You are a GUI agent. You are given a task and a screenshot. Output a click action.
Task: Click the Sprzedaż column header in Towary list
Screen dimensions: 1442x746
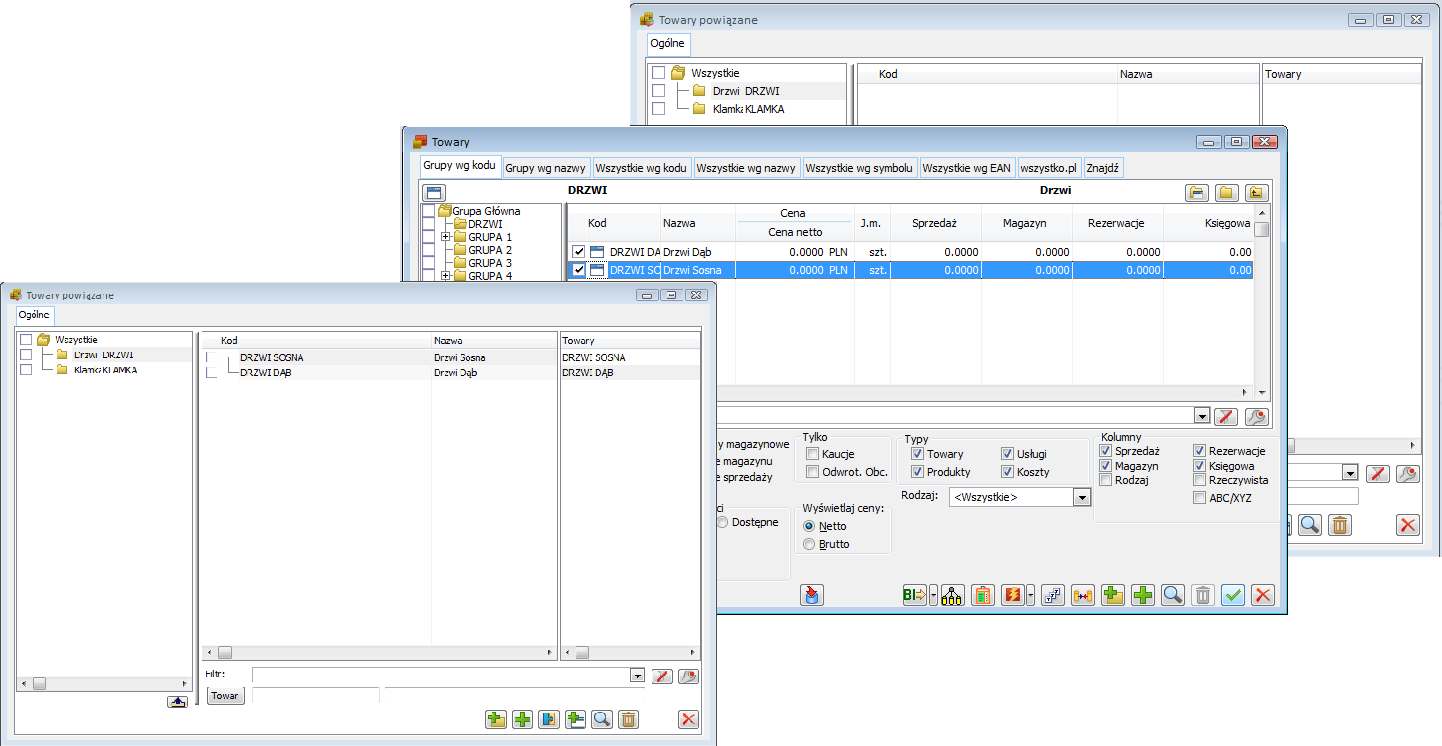coord(935,224)
